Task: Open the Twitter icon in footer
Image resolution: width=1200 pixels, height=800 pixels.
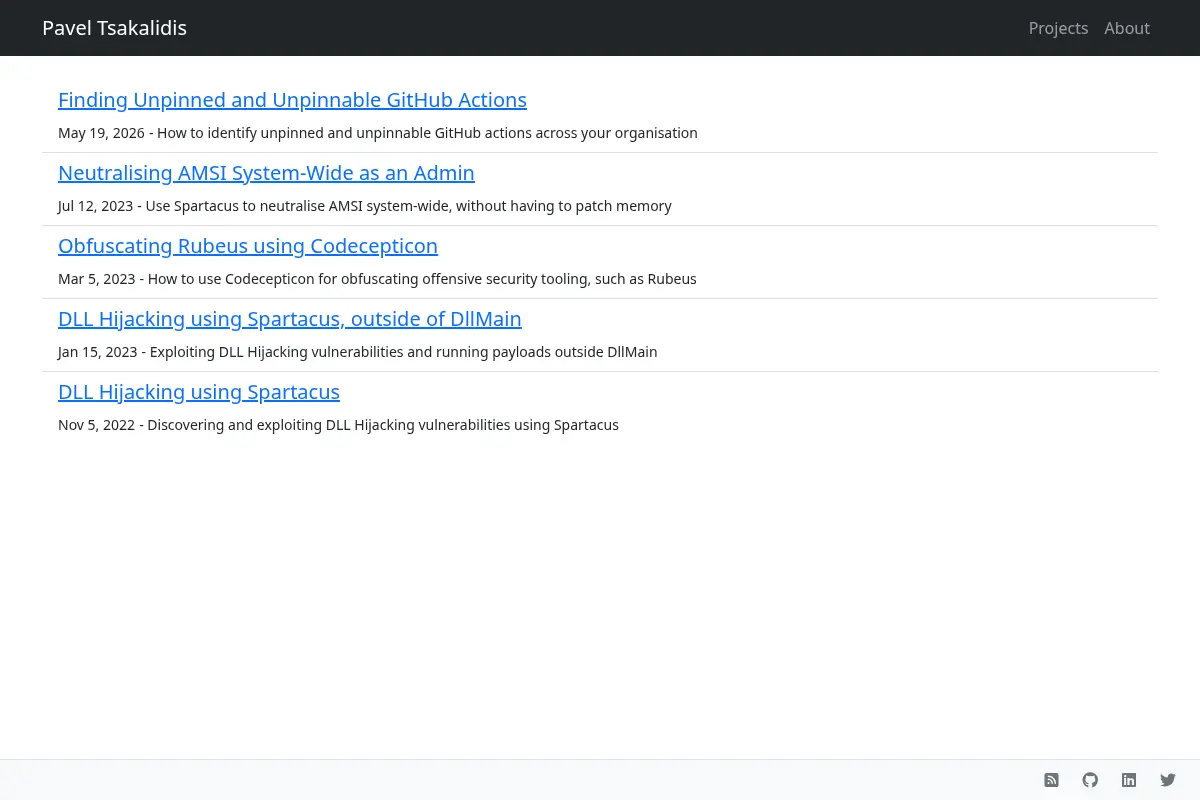Action: tap(1168, 780)
